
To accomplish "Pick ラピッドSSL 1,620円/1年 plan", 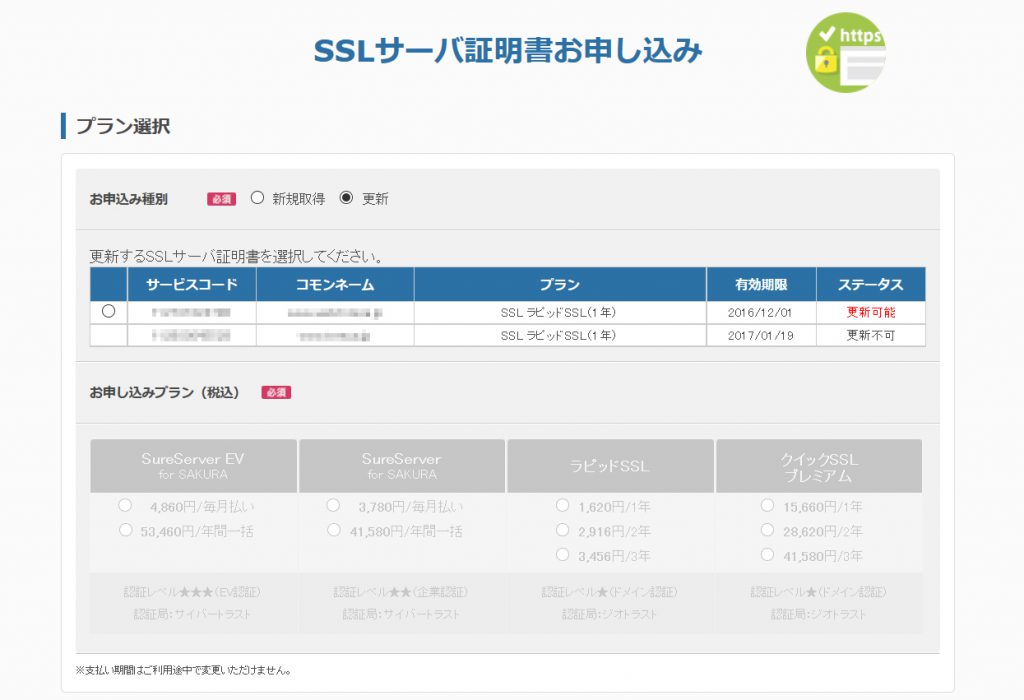I will click(562, 505).
